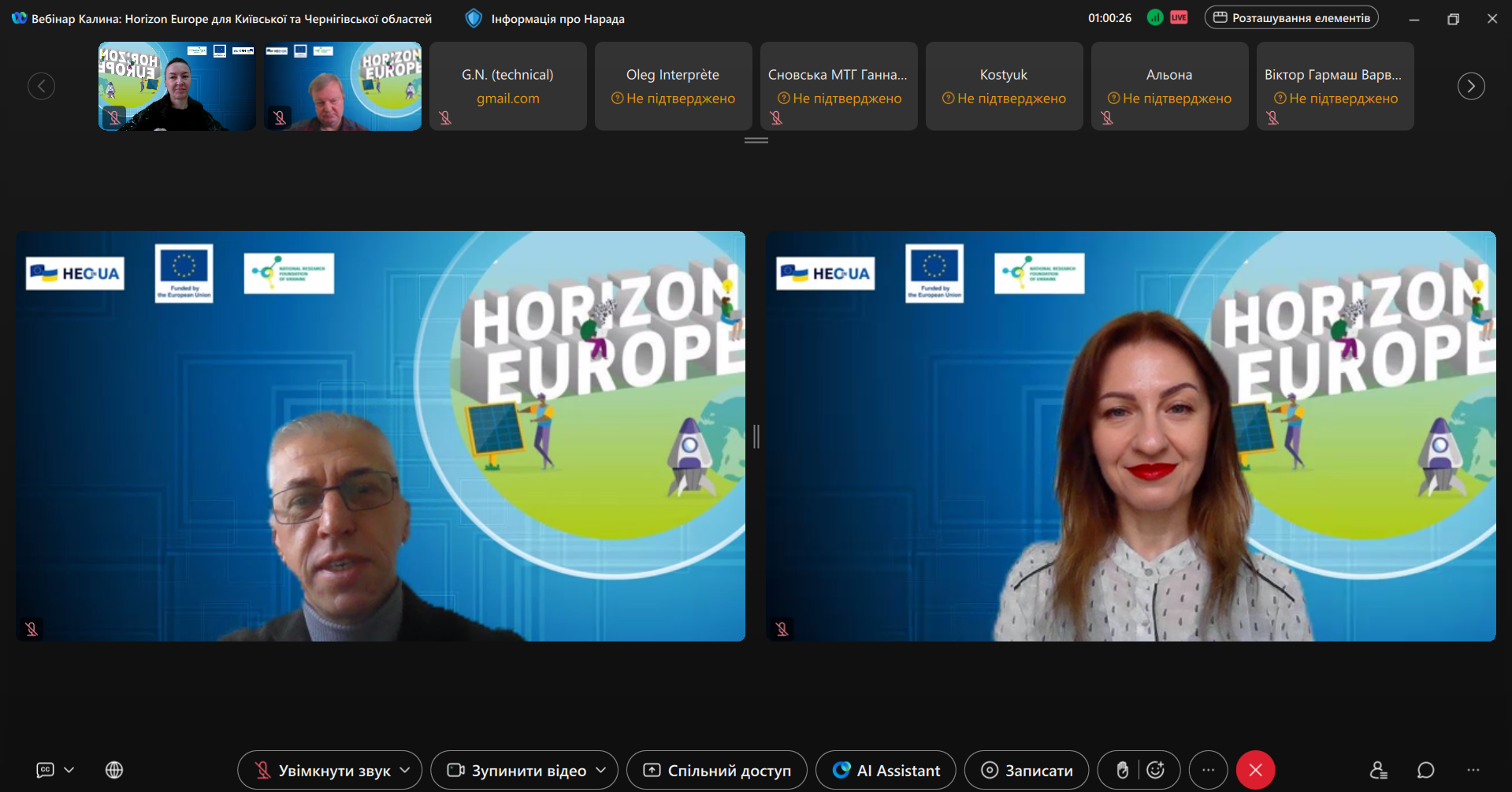Screen dimensions: 1512x792
Task: Click the red leave meeting button
Action: click(1255, 770)
